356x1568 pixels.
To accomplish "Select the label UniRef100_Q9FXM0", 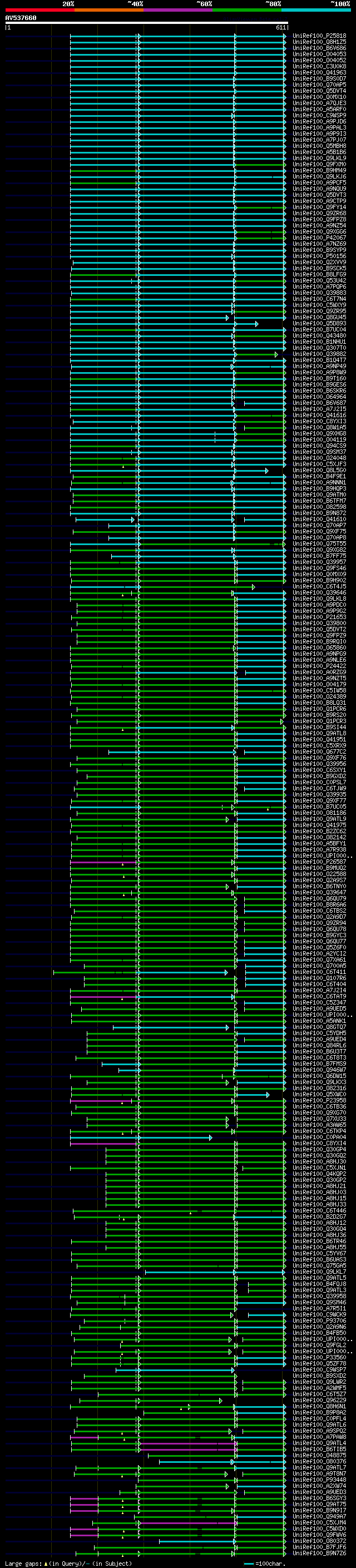I will click(319, 164).
